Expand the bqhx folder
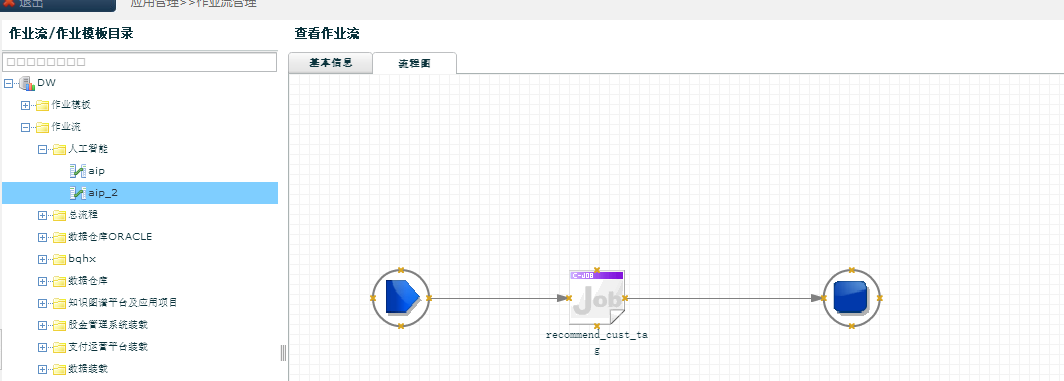This screenshot has width=1064, height=381. click(x=42, y=259)
